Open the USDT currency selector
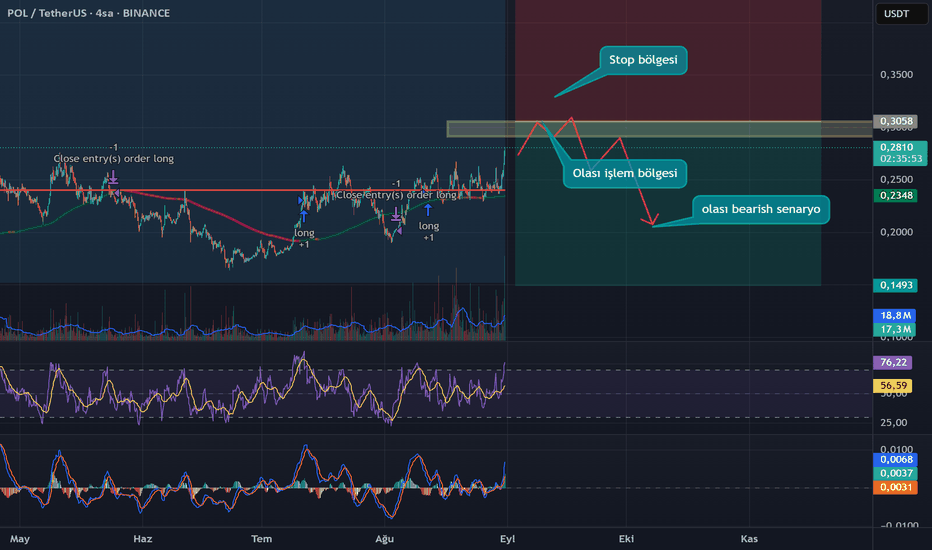The image size is (932, 550). pos(901,14)
